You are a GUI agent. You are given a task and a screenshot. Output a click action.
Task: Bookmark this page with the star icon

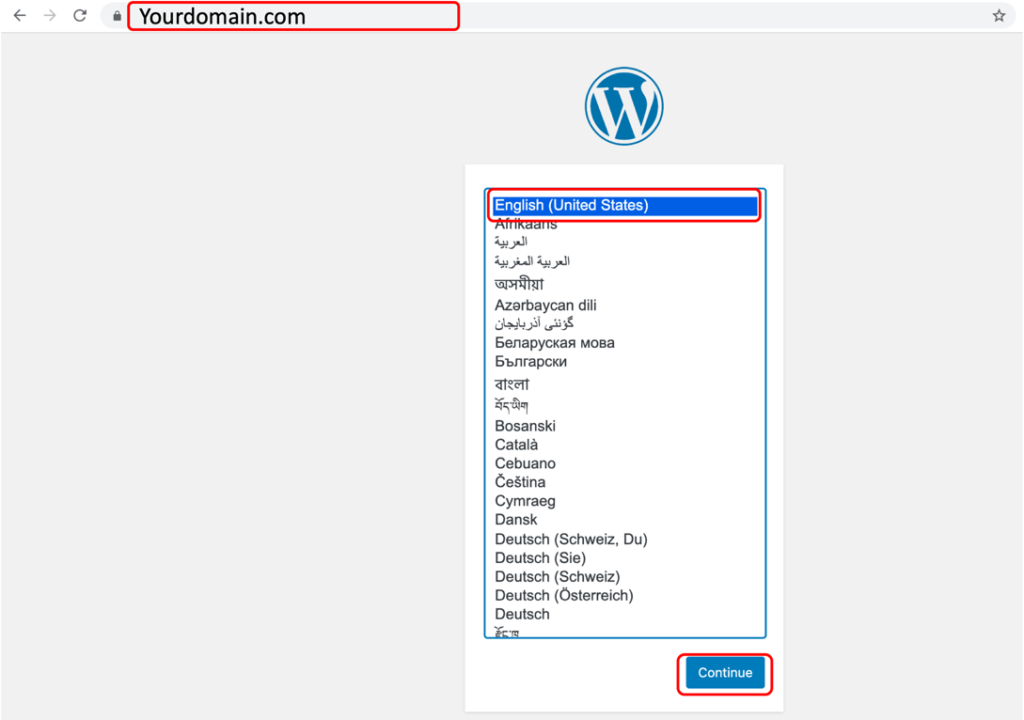click(x=999, y=16)
